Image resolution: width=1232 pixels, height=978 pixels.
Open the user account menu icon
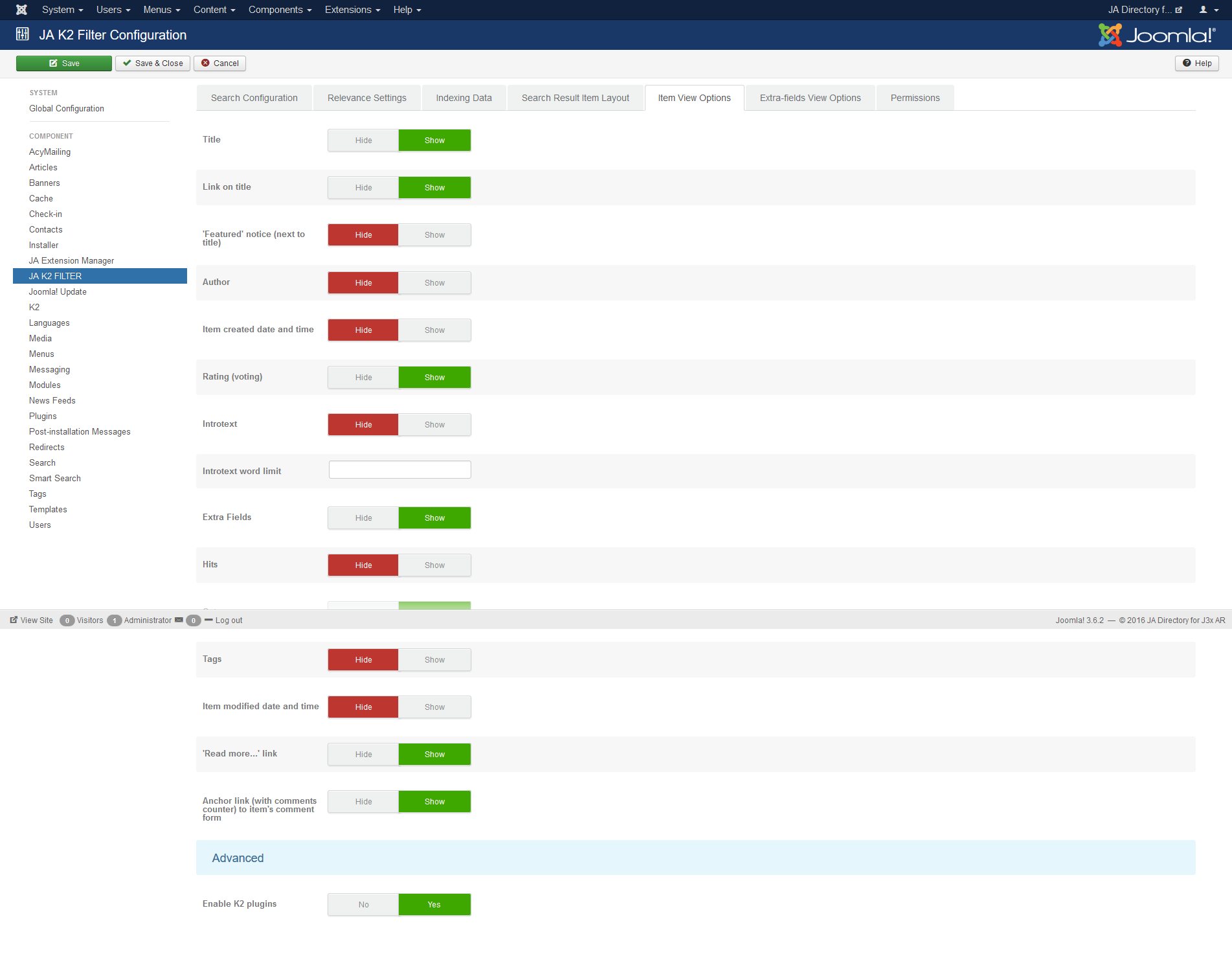1208,10
